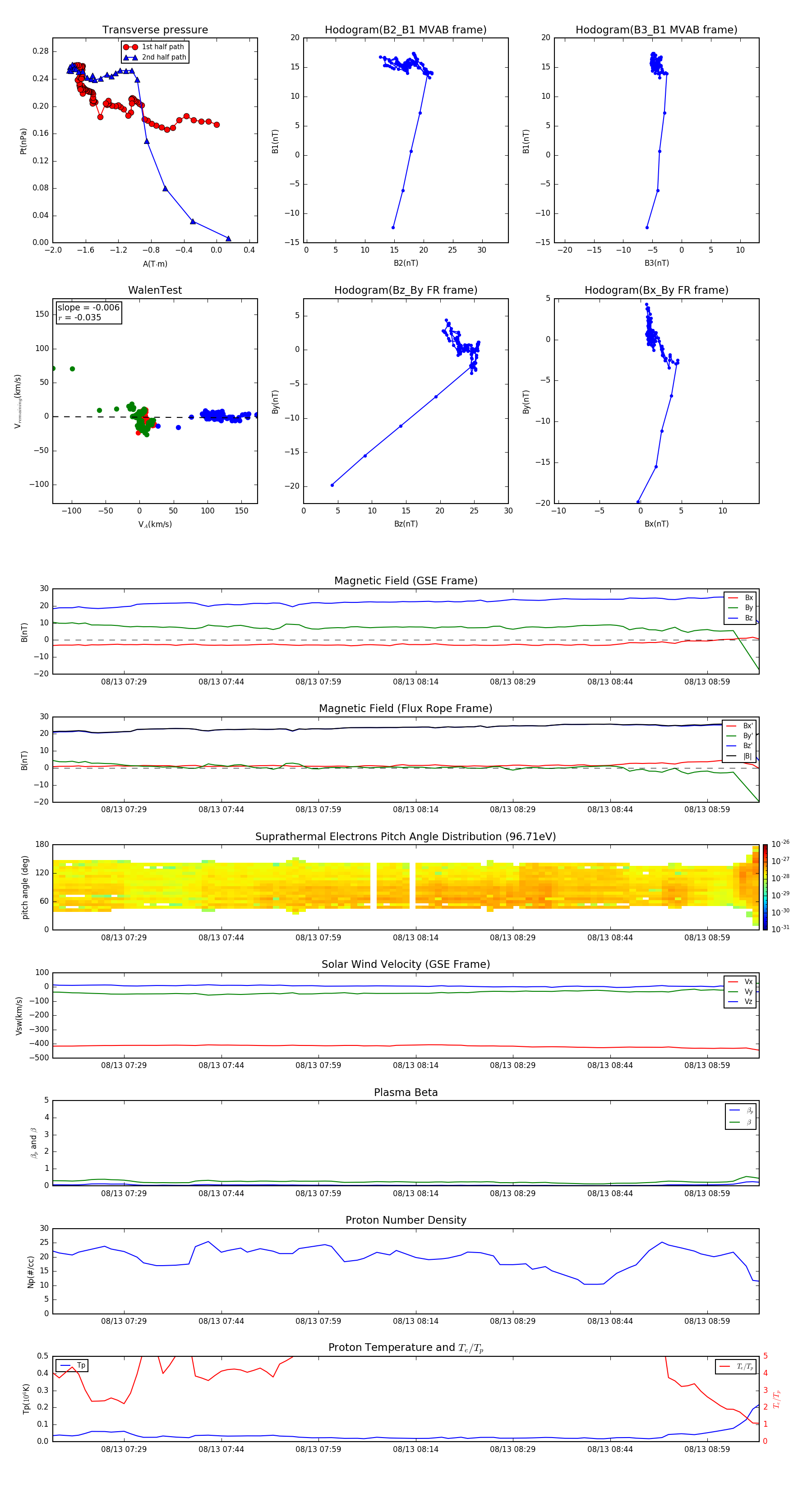
Task: Select Bx' in Flux Rope legend
Action: pos(740,726)
